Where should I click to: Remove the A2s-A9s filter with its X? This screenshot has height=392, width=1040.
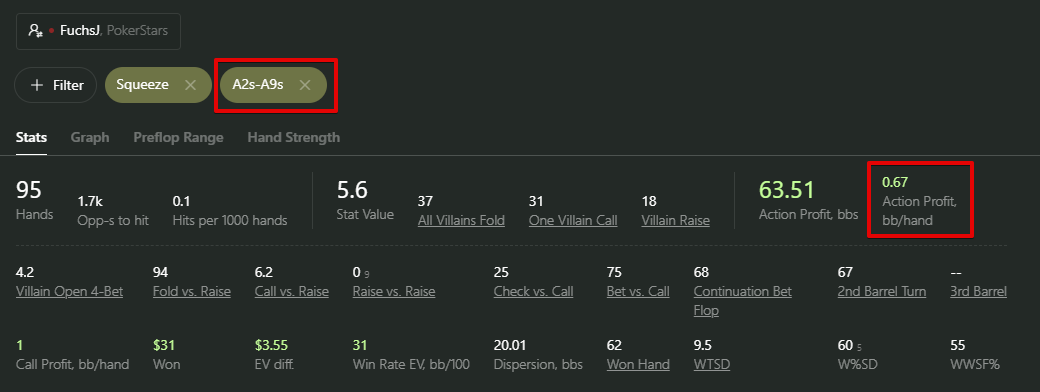[305, 85]
